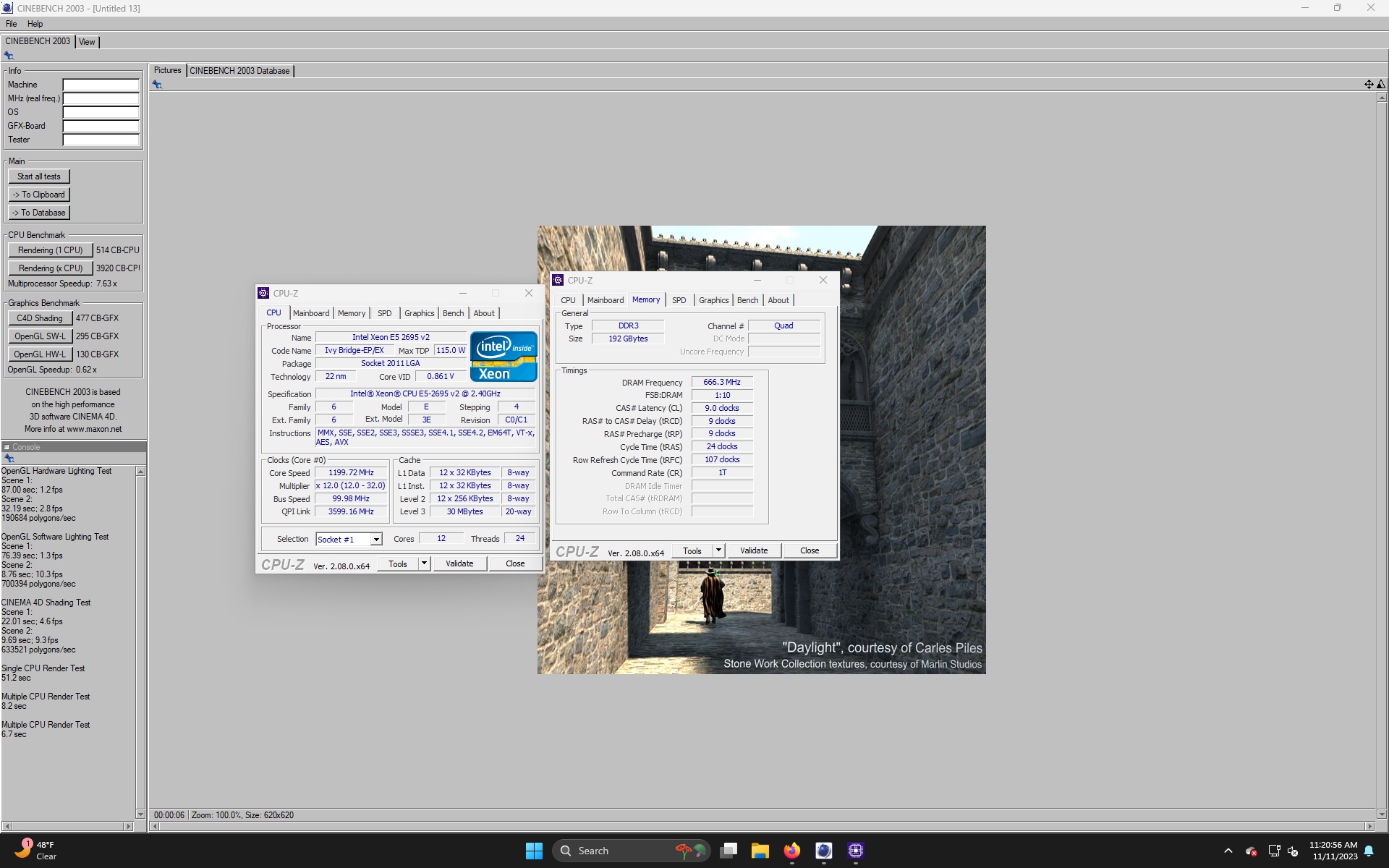This screenshot has width=1389, height=868.
Task: Click the taskbar Search box
Action: 631,851
